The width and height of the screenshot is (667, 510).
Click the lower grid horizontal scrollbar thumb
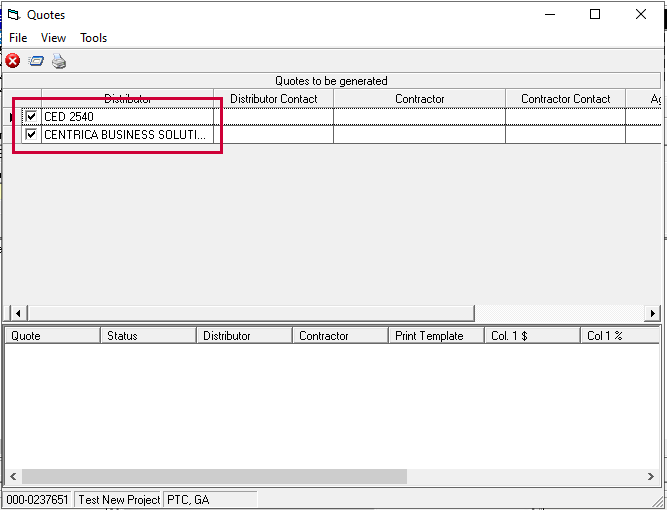click(x=214, y=477)
